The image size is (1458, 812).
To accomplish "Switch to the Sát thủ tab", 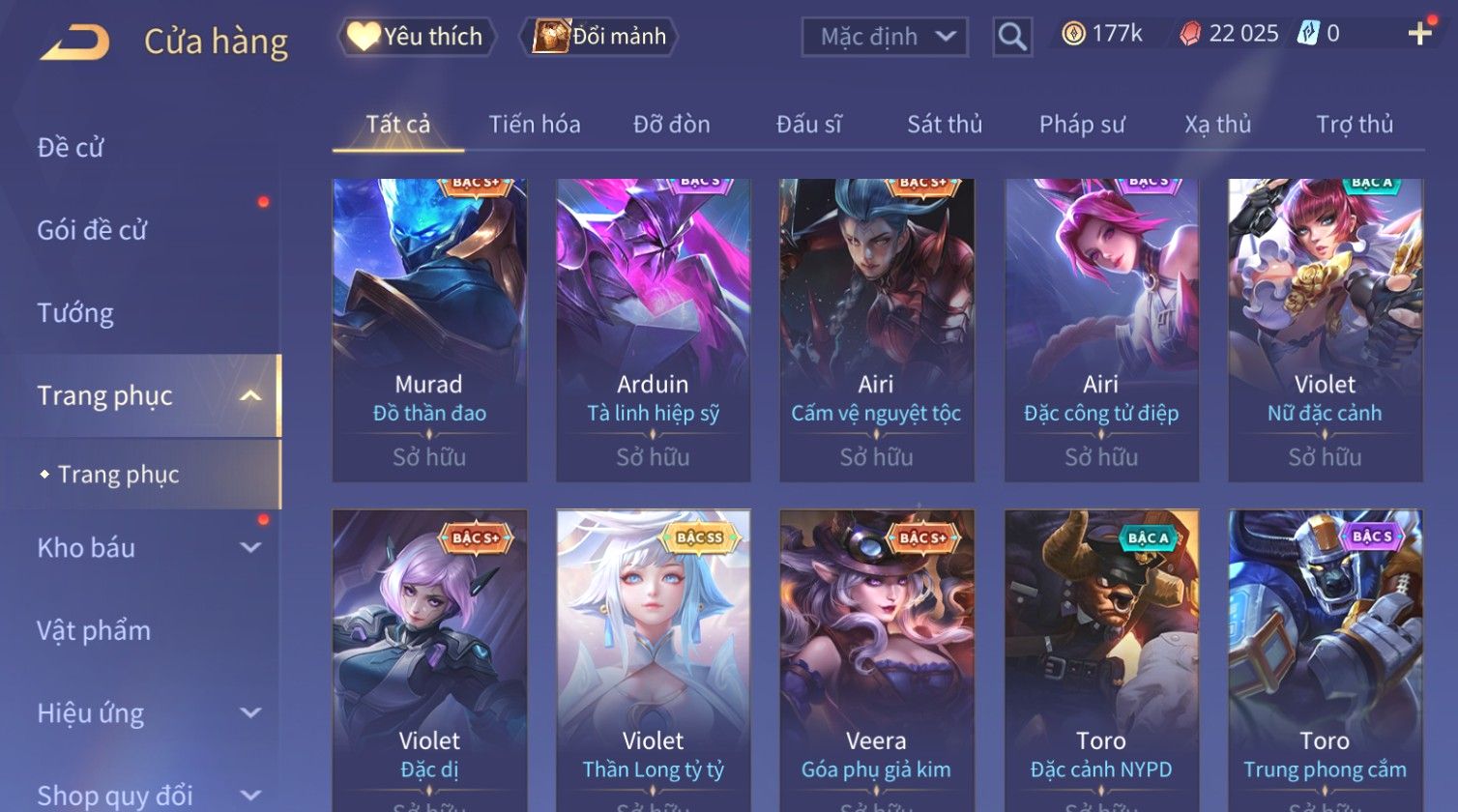I will [945, 125].
